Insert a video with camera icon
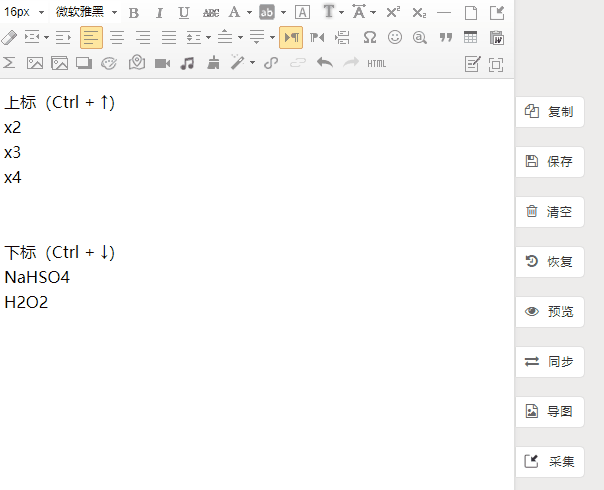The width and height of the screenshot is (604, 490). coord(162,63)
